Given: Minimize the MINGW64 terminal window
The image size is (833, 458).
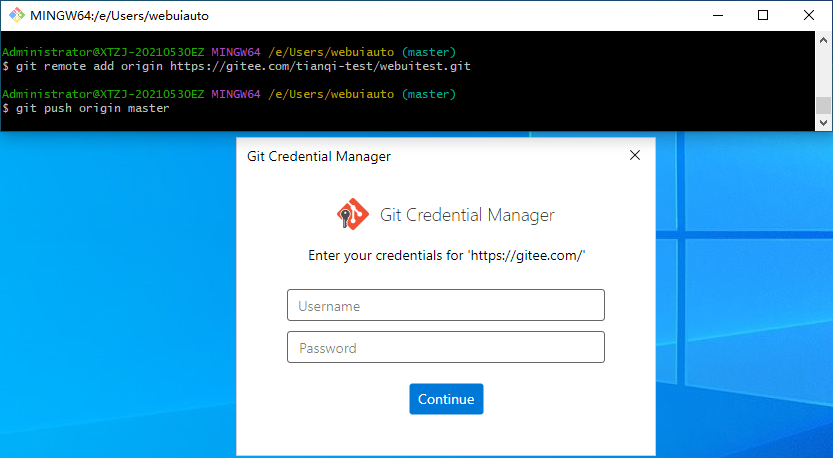Looking at the screenshot, I should (718, 15).
